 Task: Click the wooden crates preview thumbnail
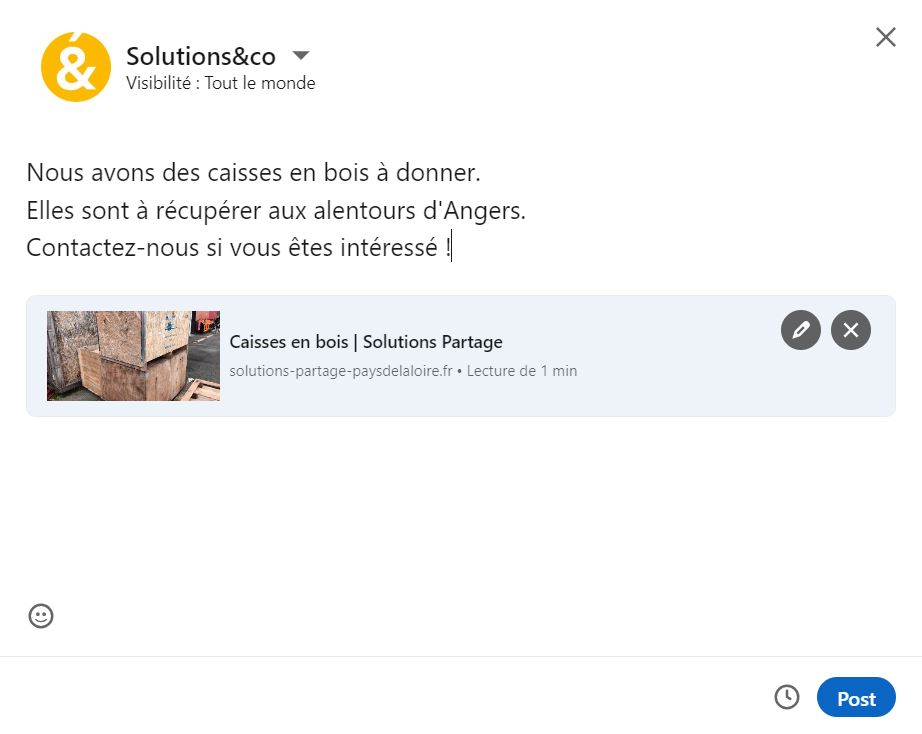click(133, 356)
